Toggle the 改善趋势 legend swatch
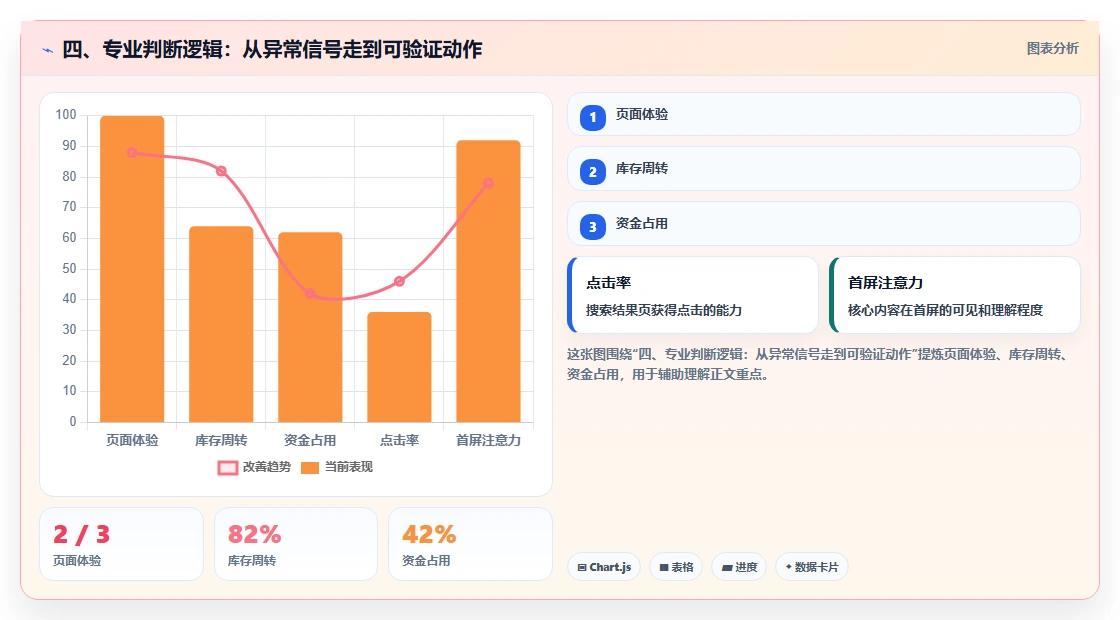Screen dimensions: 1120x620 click(x=227, y=468)
